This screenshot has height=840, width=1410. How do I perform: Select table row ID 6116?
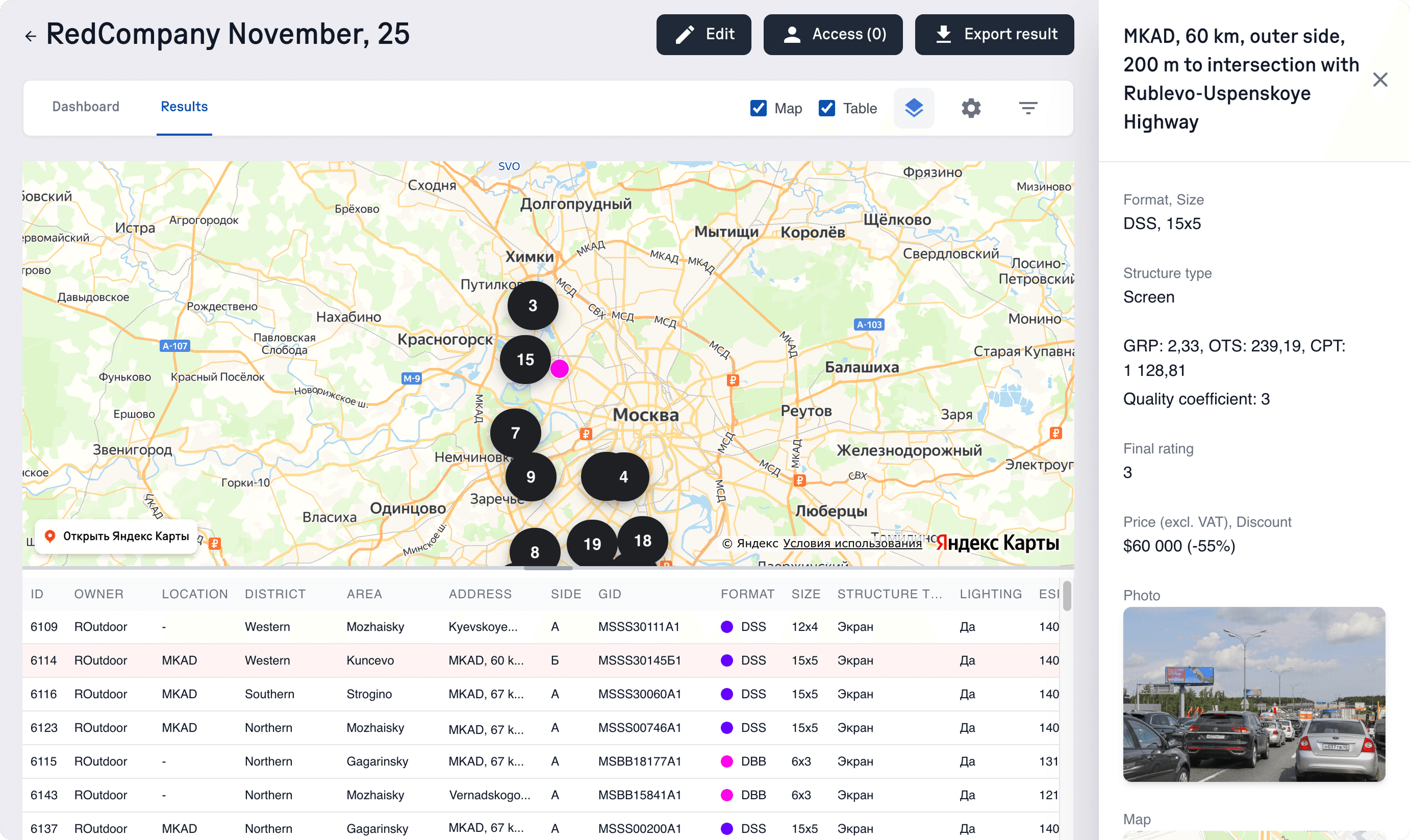coord(542,694)
